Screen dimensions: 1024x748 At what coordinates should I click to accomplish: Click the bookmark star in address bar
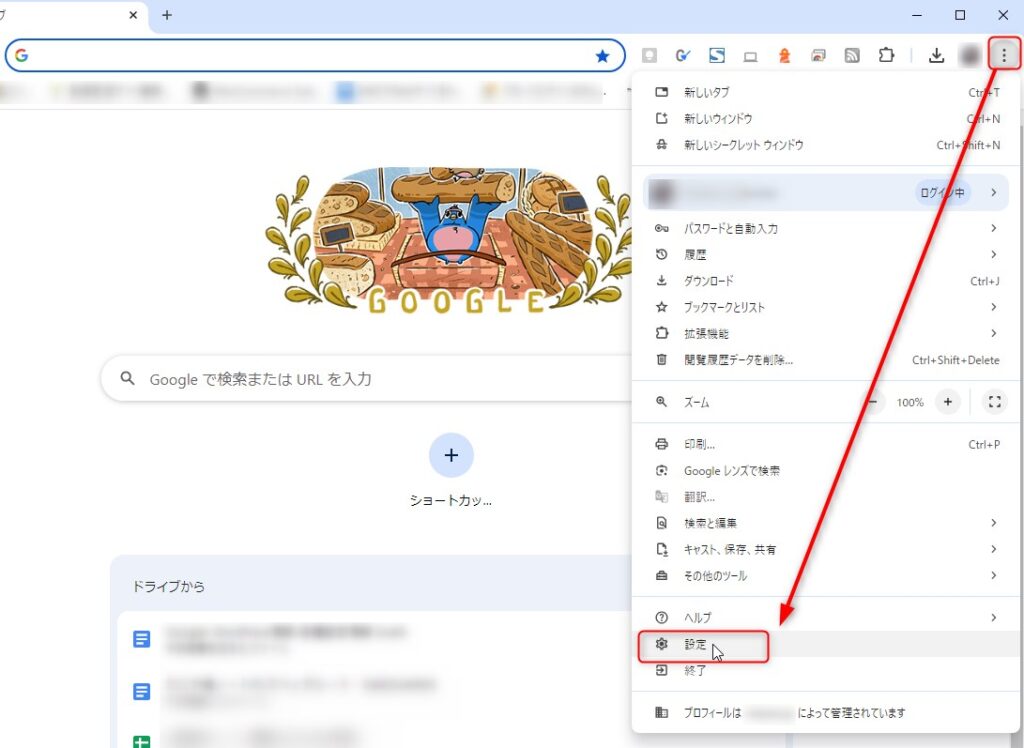click(602, 56)
